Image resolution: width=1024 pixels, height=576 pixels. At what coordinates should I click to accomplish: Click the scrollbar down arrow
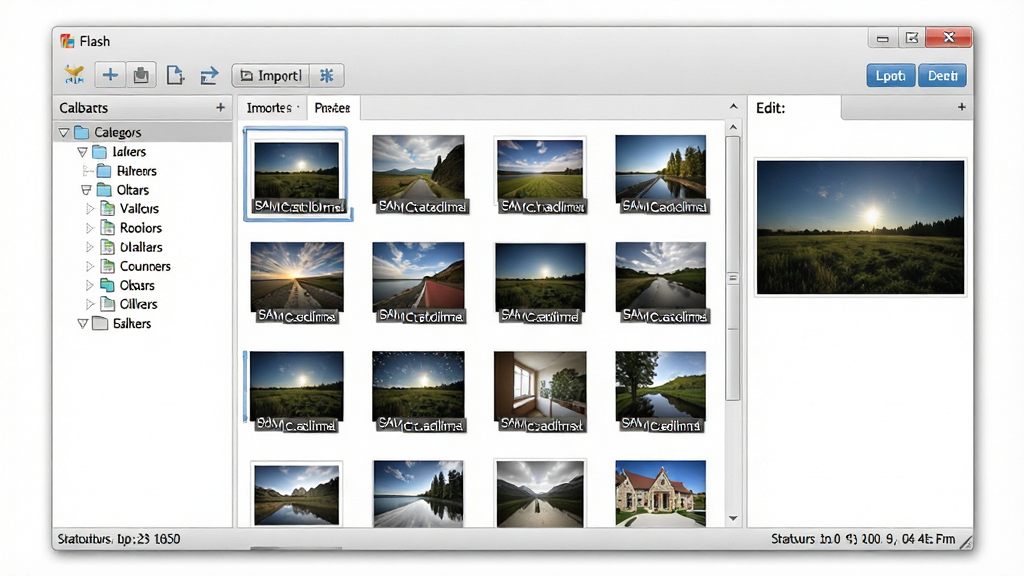click(x=733, y=519)
